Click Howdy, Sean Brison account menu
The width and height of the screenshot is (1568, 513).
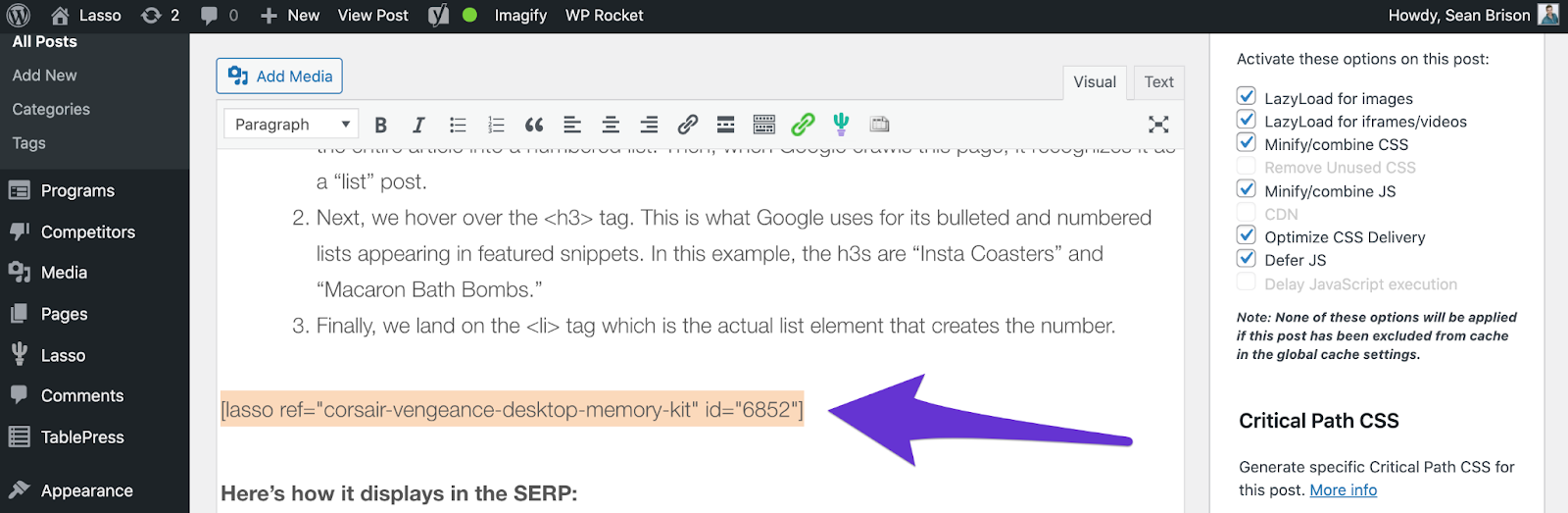(1473, 16)
